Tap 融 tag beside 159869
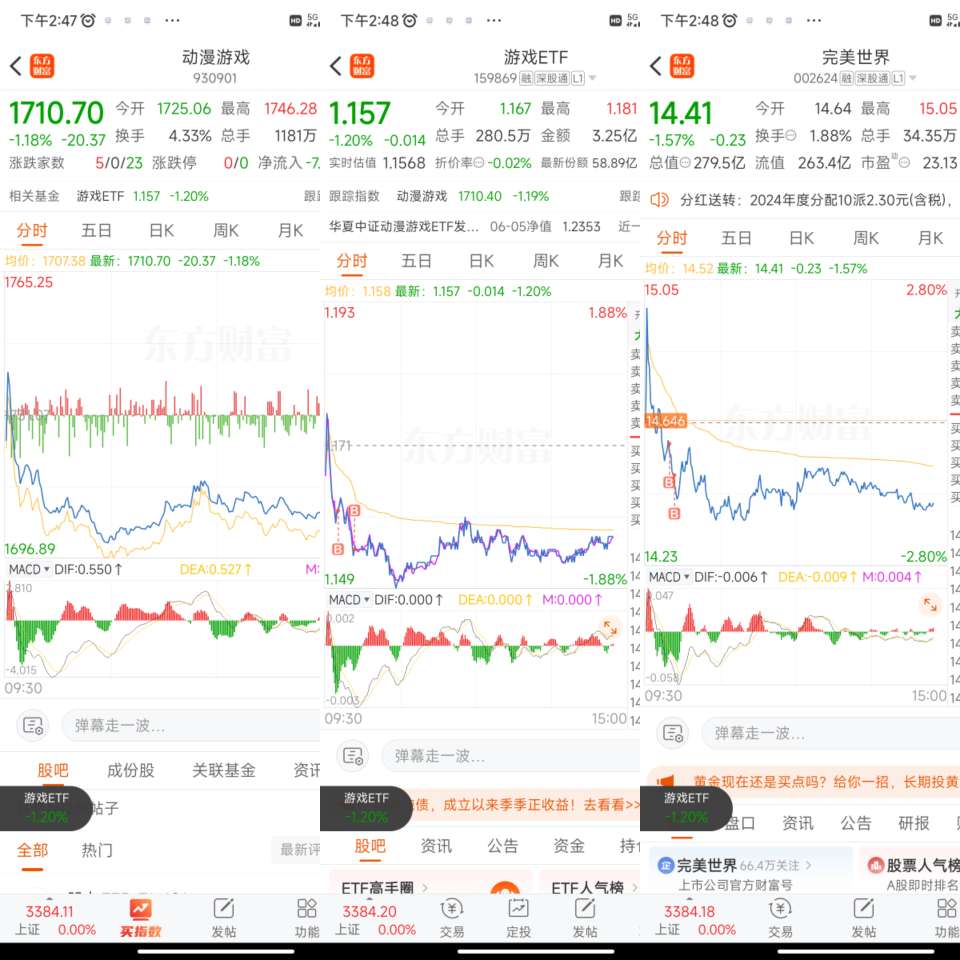This screenshot has width=960, height=960. (526, 78)
